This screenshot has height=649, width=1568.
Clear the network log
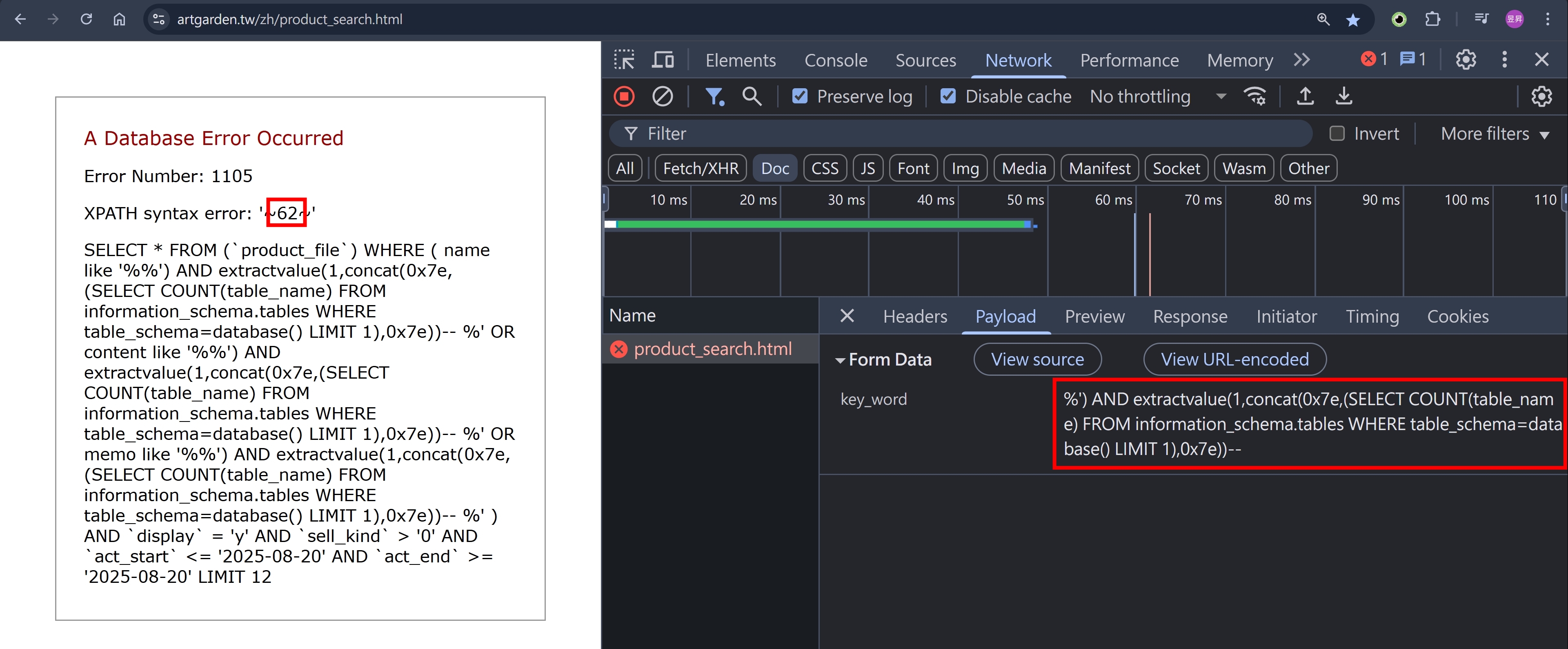[662, 96]
